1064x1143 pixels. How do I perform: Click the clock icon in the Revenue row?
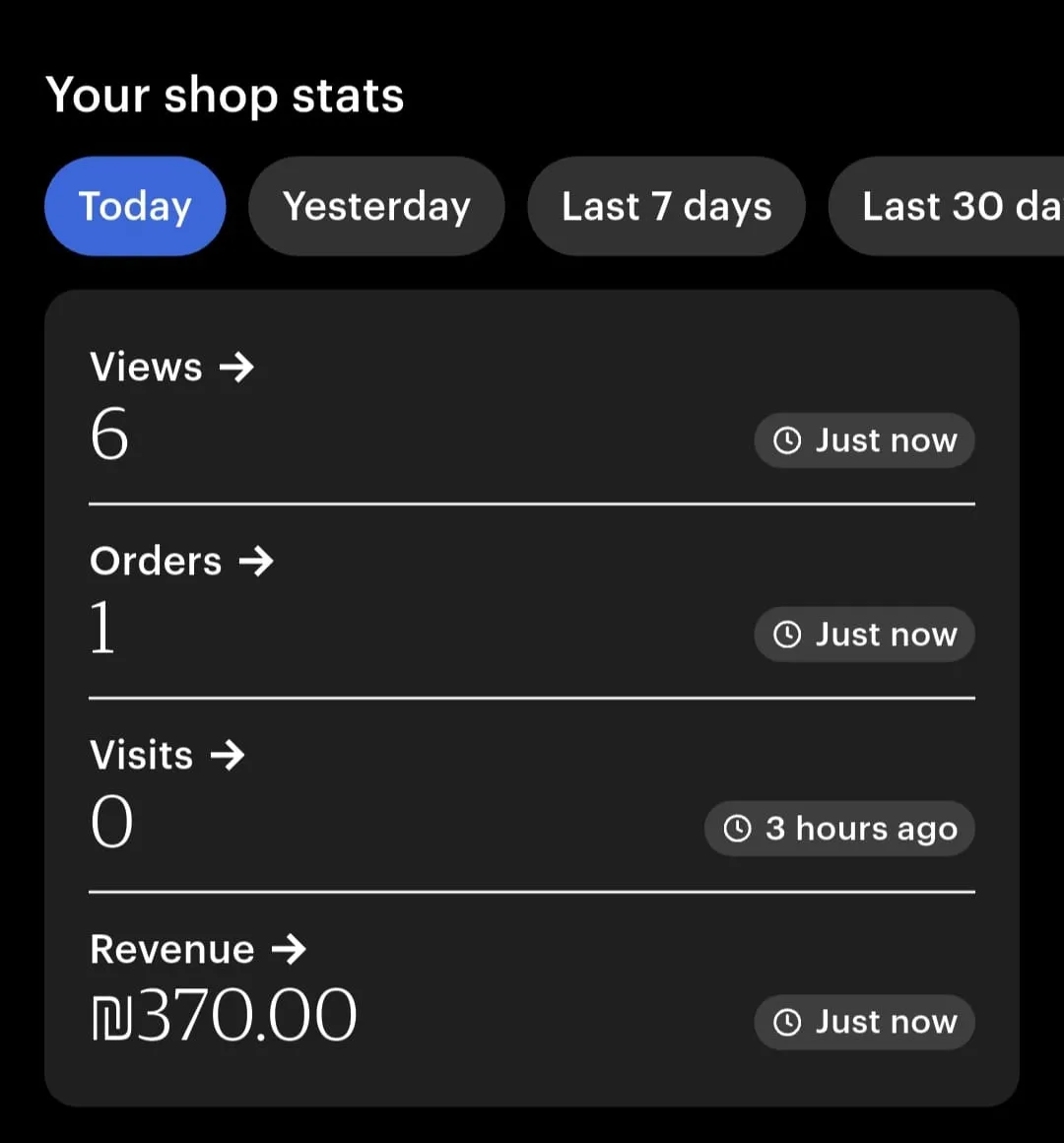(787, 1023)
